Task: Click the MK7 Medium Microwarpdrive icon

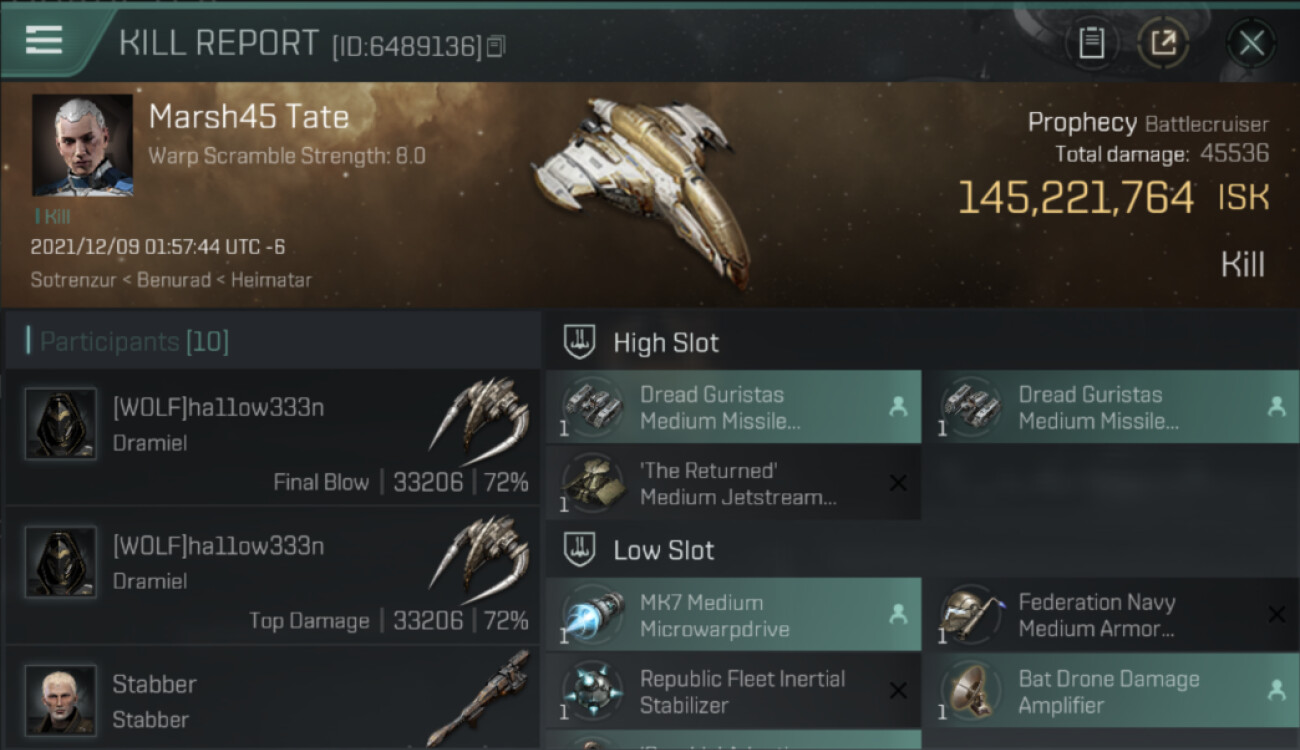Action: pos(592,615)
